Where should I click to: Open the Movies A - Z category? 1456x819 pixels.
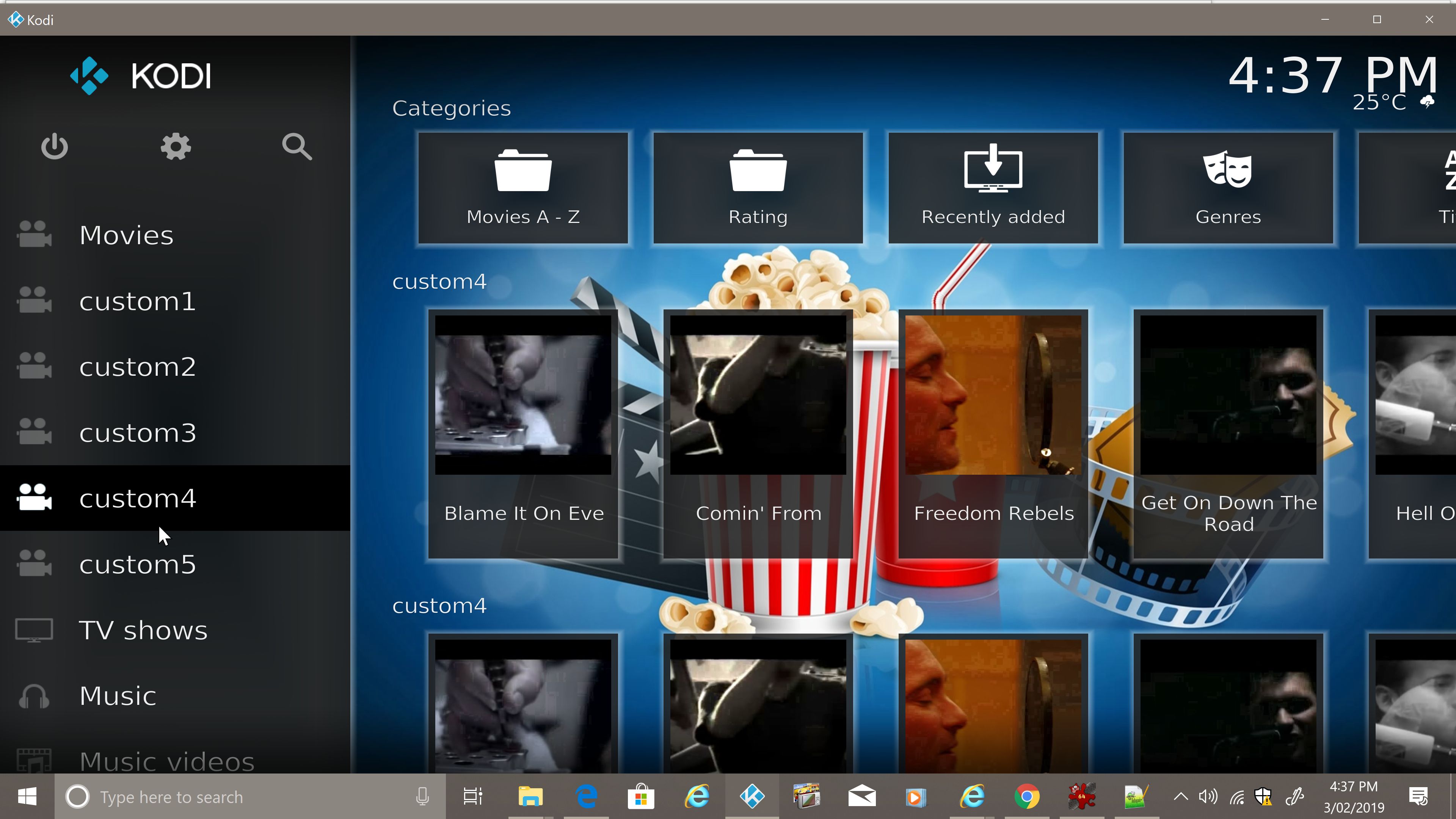coord(523,188)
